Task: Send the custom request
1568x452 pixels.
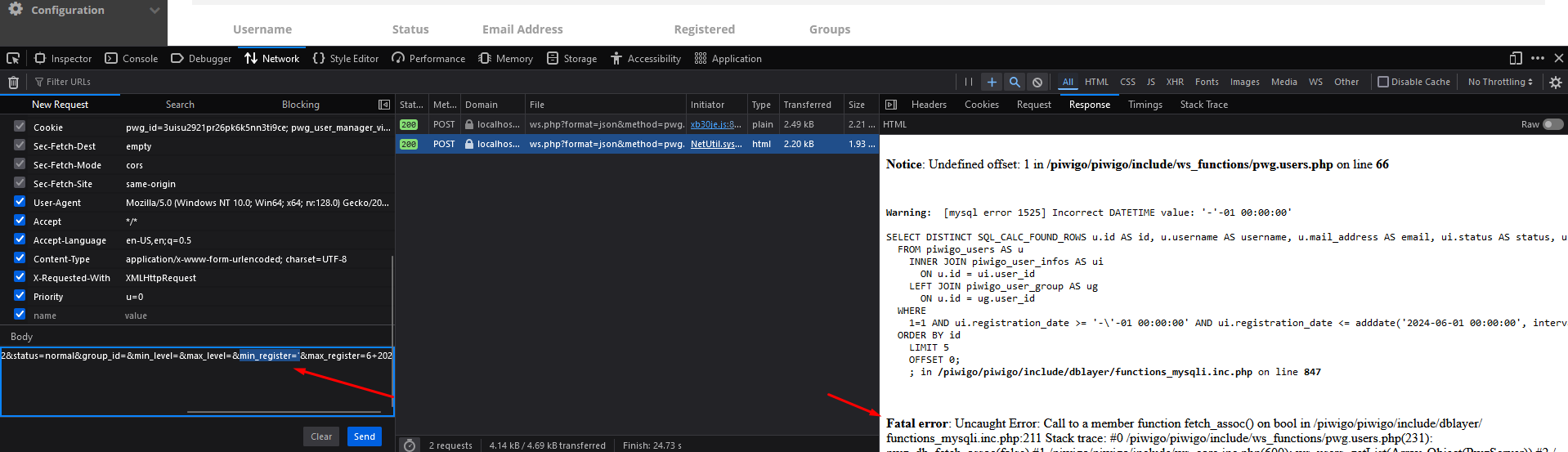Action: (365, 436)
